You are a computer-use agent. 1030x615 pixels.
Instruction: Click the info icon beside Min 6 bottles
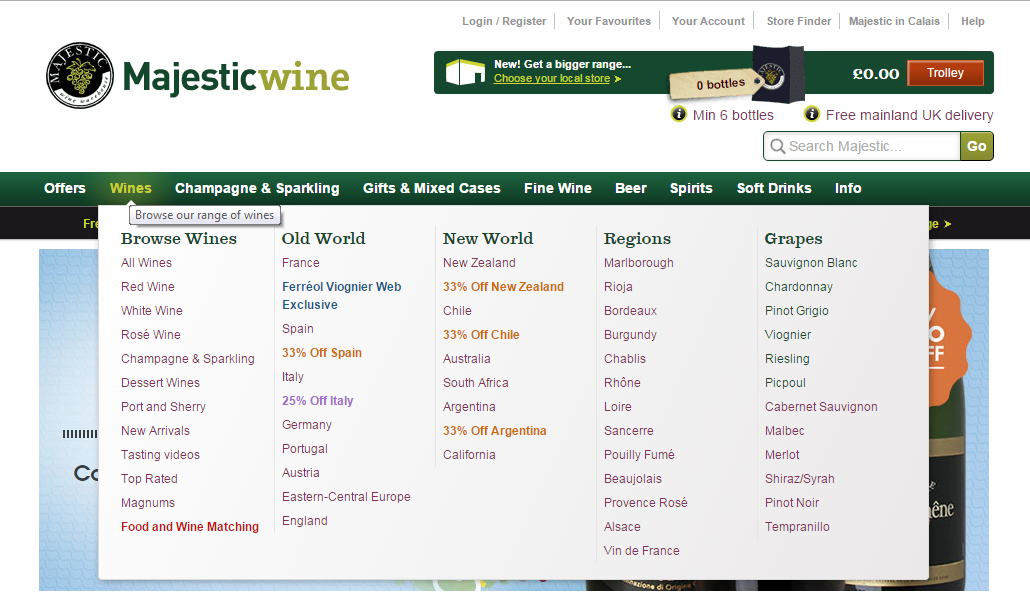(679, 114)
